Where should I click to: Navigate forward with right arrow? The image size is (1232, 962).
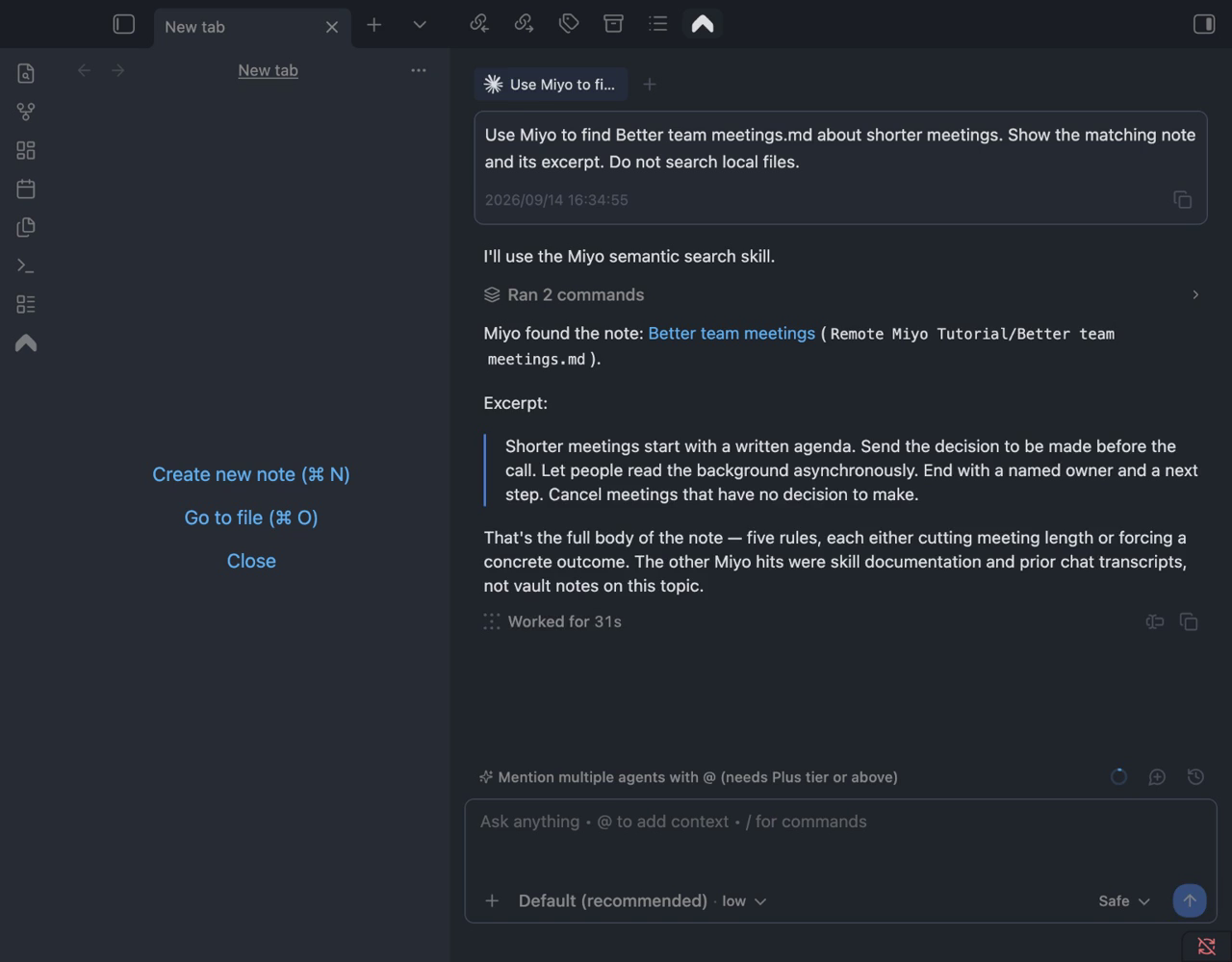click(117, 70)
